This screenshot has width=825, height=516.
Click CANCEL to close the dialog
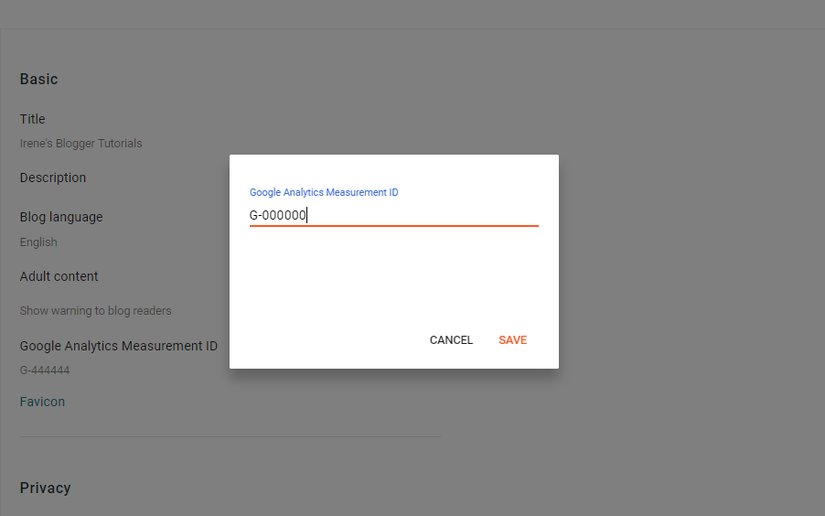click(x=451, y=340)
